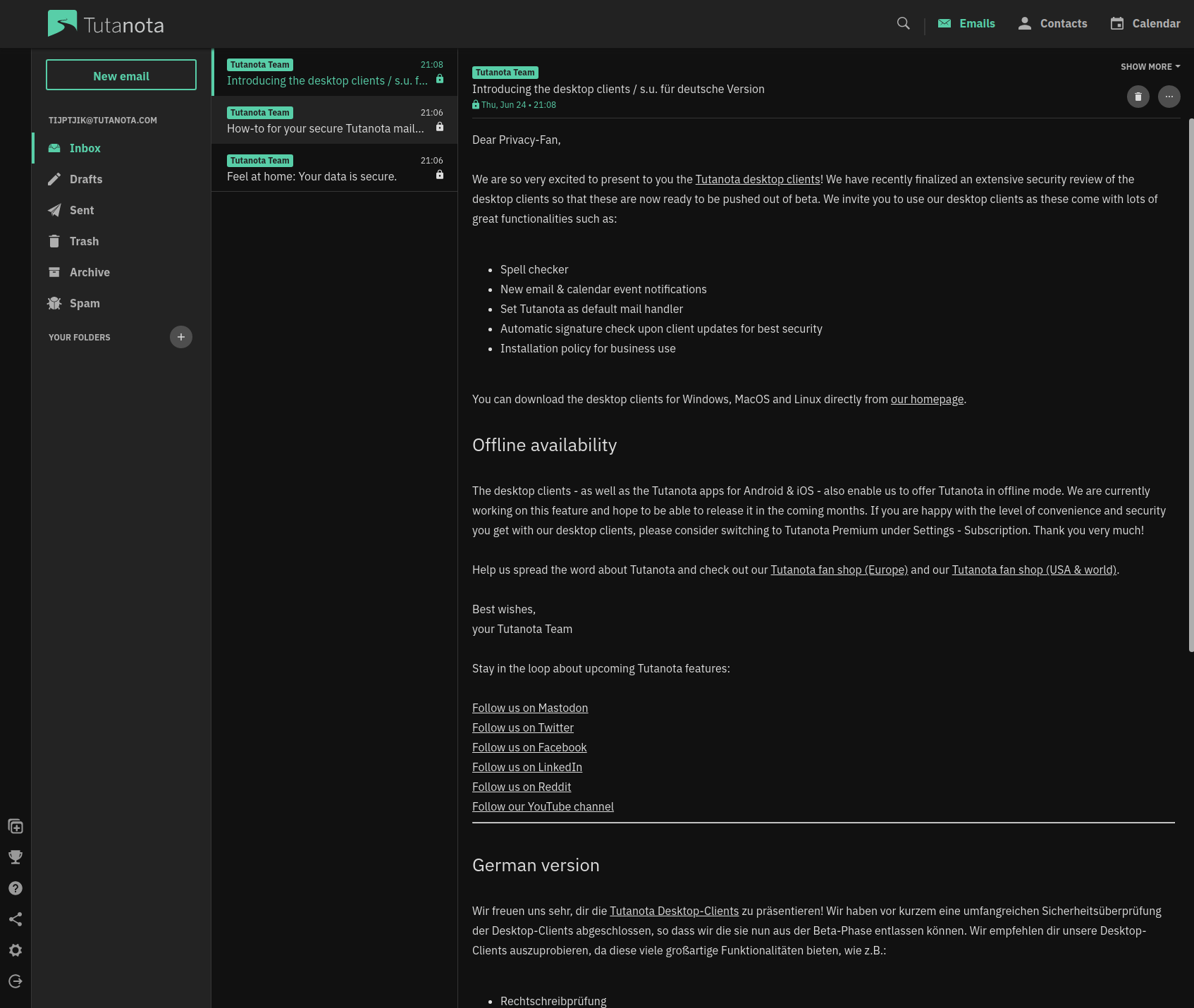Image resolution: width=1194 pixels, height=1008 pixels.
Task: Open Tutanota fan shop (Europe) link
Action: [x=839, y=570]
